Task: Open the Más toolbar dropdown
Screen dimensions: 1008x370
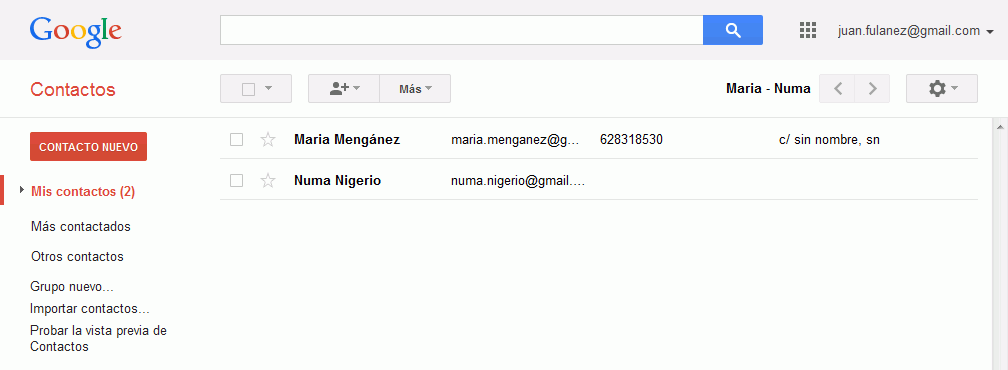Action: (x=415, y=89)
